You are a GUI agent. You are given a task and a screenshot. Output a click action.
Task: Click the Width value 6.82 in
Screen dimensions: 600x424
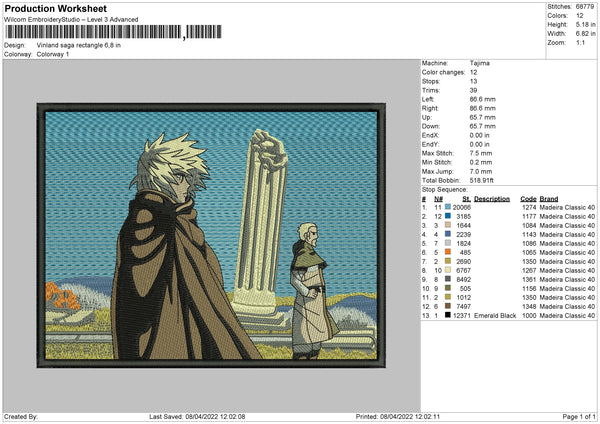(x=585, y=34)
